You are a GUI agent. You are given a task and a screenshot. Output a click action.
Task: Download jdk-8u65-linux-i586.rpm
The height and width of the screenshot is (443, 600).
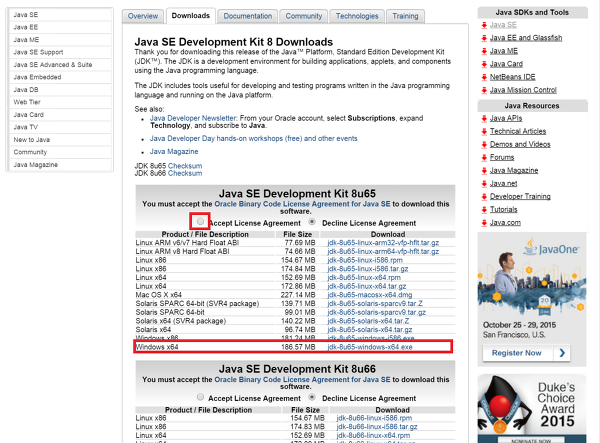[x=365, y=260]
